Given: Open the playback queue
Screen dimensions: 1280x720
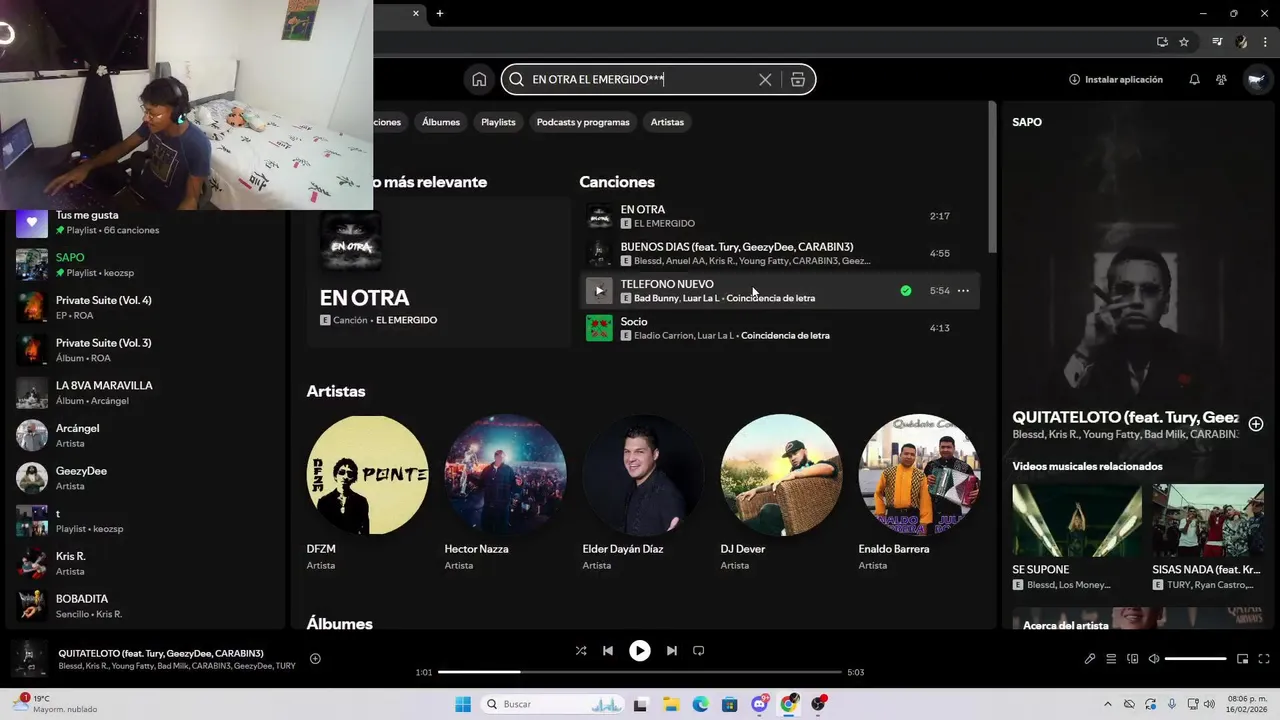Looking at the screenshot, I should pyautogui.click(x=1111, y=659).
